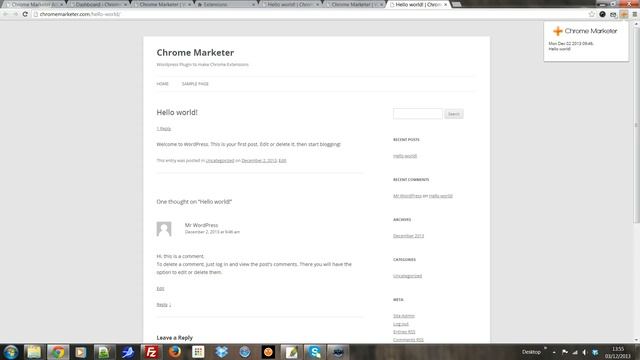Viewport: 640px width, 360px height.
Task: Open Dropbox from the taskbar
Action: (x=222, y=352)
